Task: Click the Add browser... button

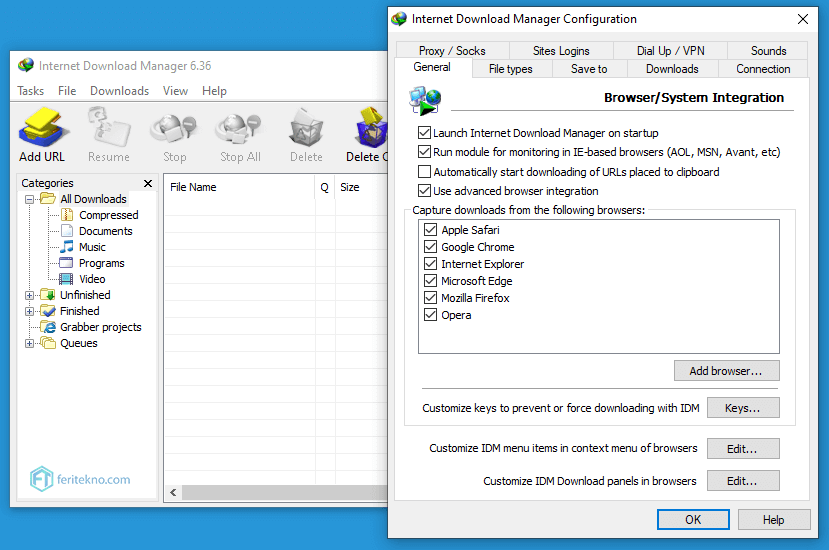Action: click(726, 371)
